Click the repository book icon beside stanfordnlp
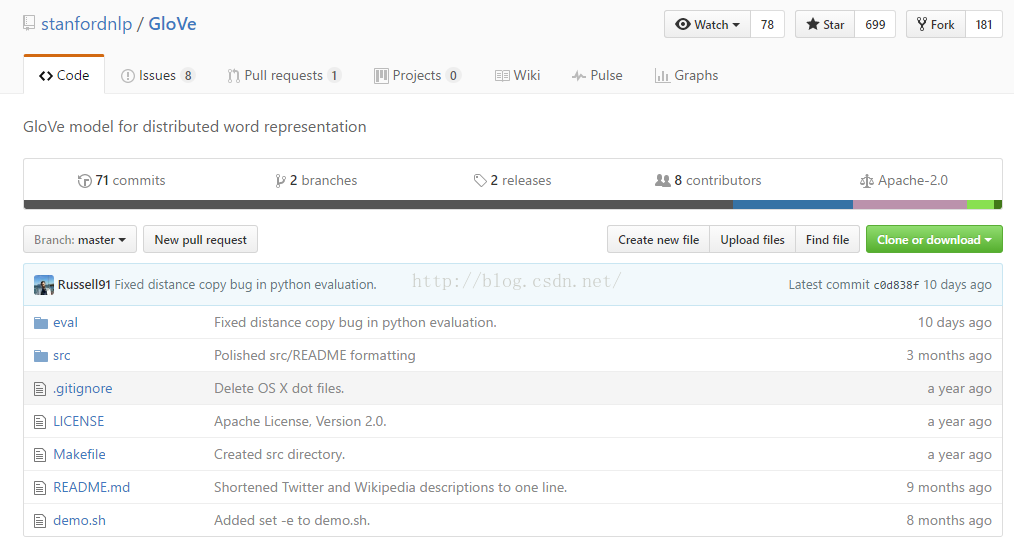This screenshot has width=1014, height=541. pos(28,24)
